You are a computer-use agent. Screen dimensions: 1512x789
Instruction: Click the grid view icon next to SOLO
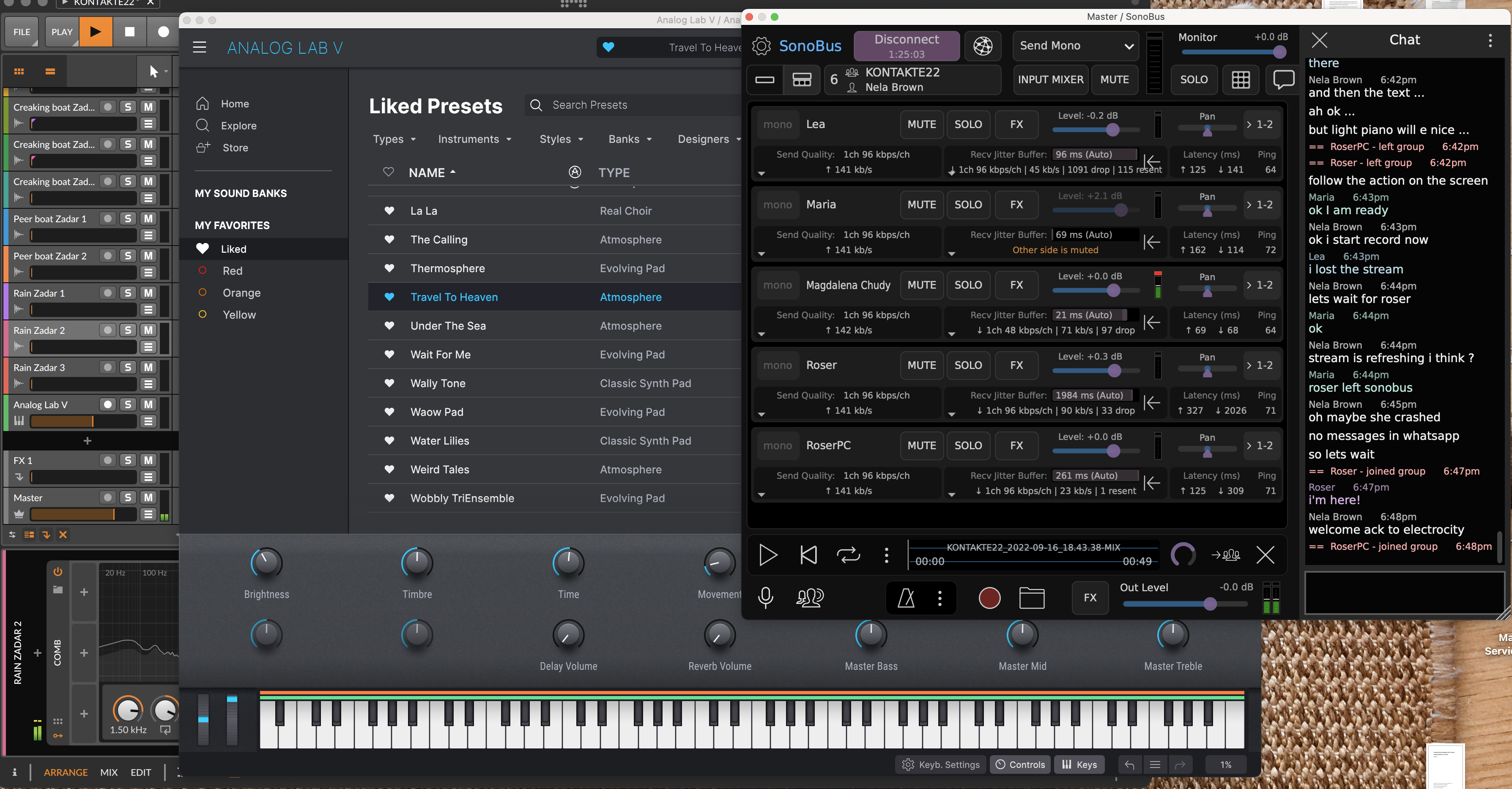[x=1240, y=79]
